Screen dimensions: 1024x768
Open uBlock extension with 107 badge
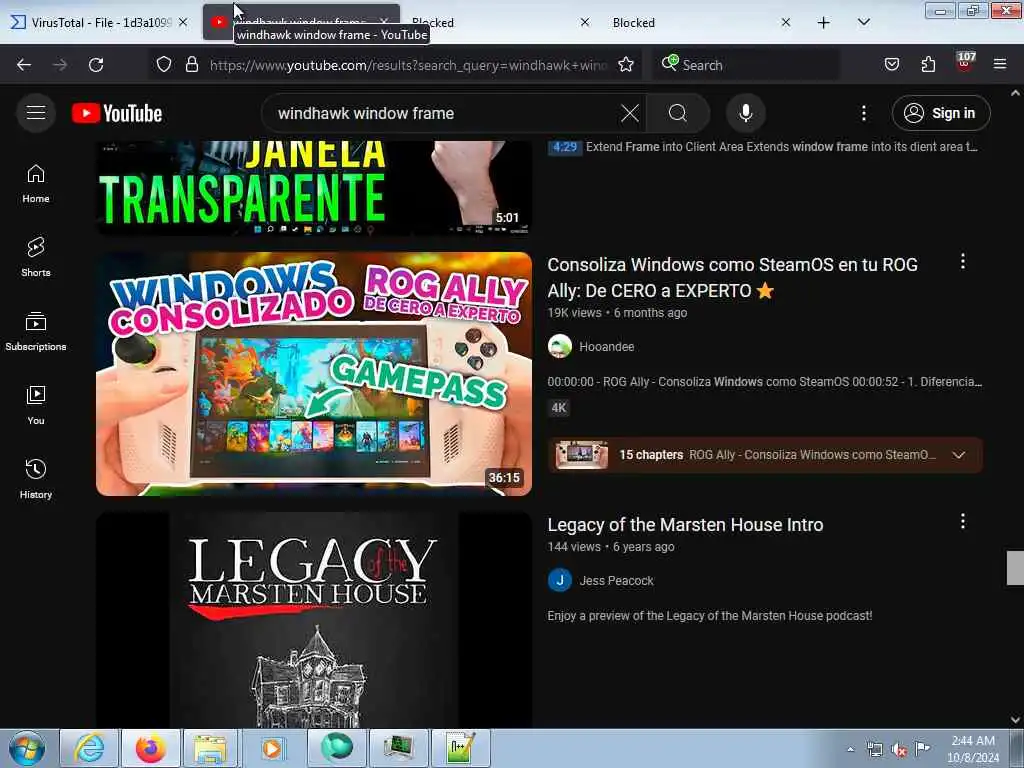coord(965,63)
